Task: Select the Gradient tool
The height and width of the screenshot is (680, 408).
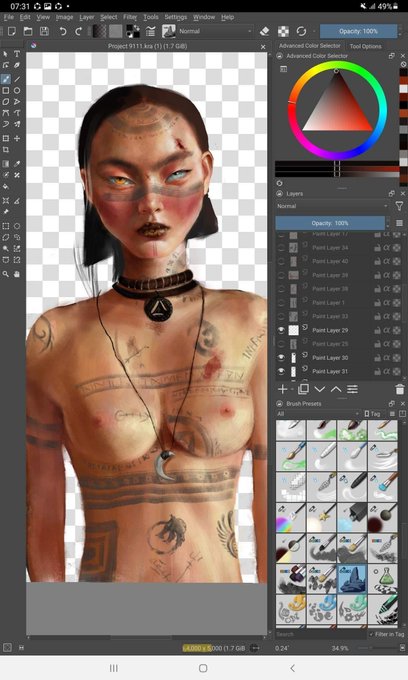Action: [6, 164]
